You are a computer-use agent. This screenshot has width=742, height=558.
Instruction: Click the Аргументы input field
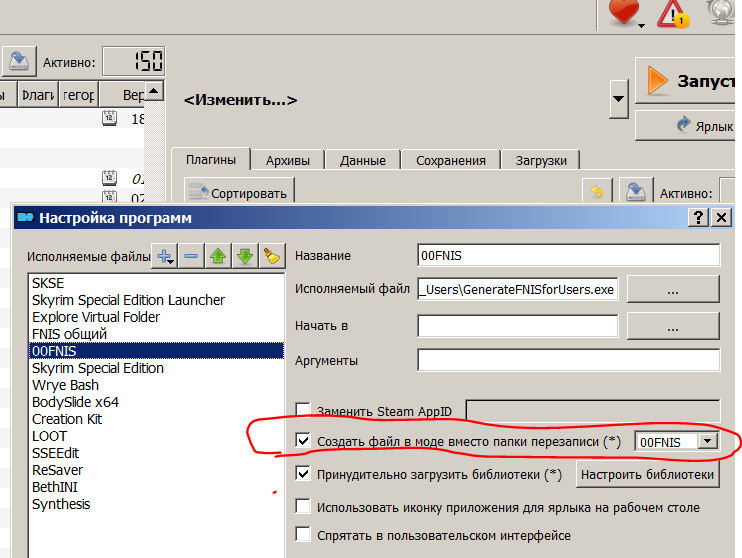pos(568,360)
